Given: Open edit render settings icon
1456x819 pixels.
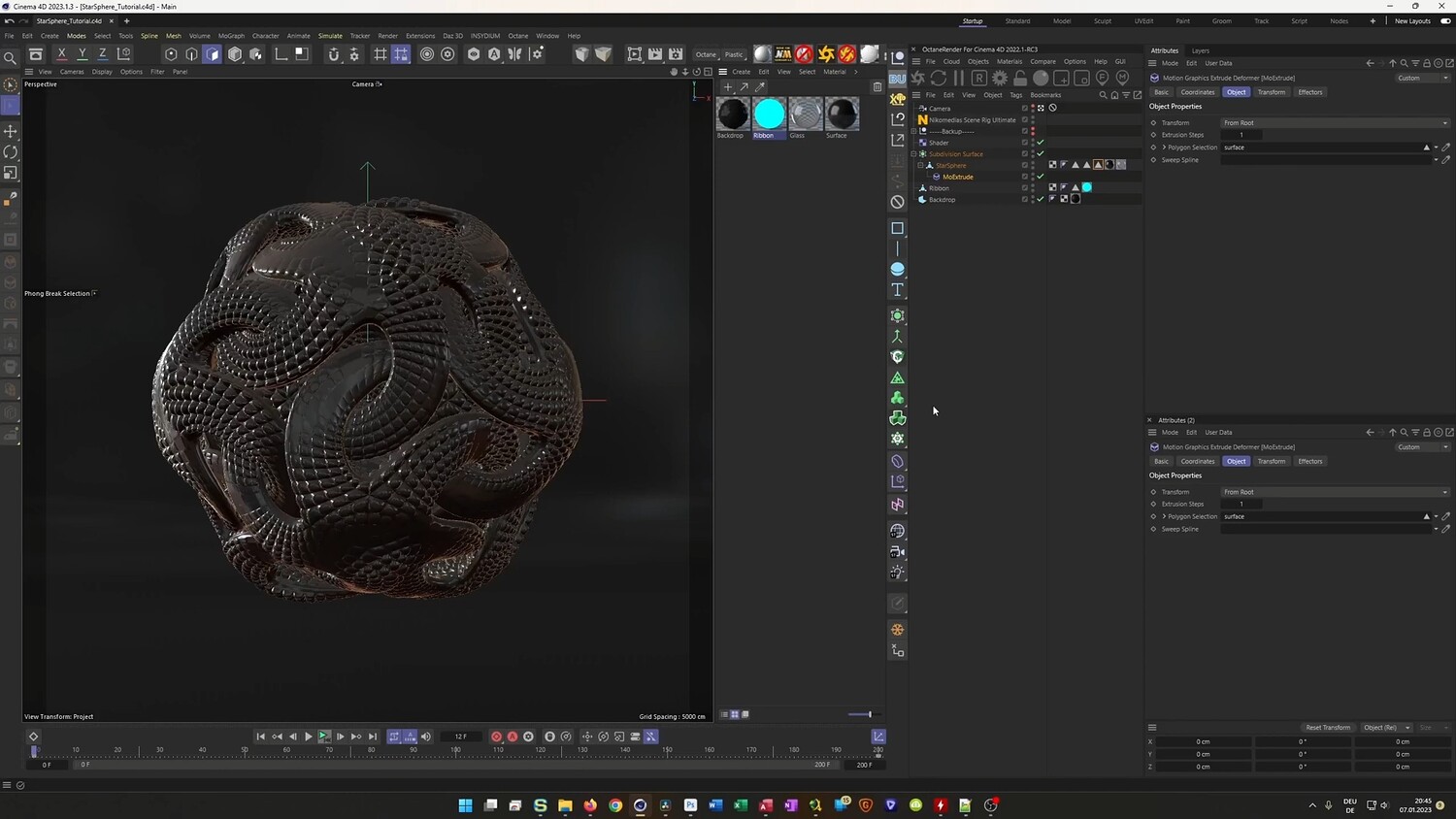Looking at the screenshot, I should (676, 54).
